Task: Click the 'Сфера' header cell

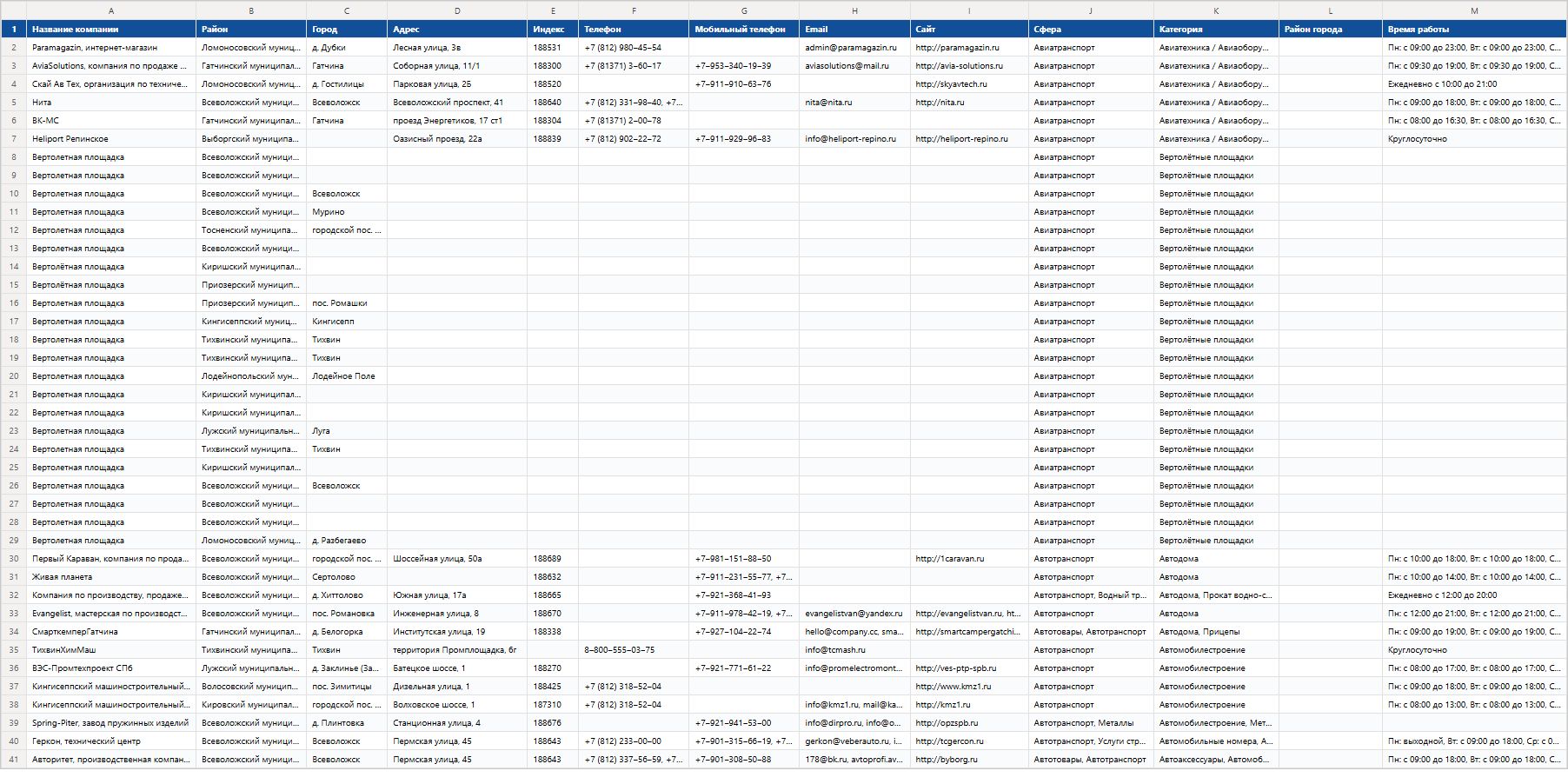Action: 1091,30
